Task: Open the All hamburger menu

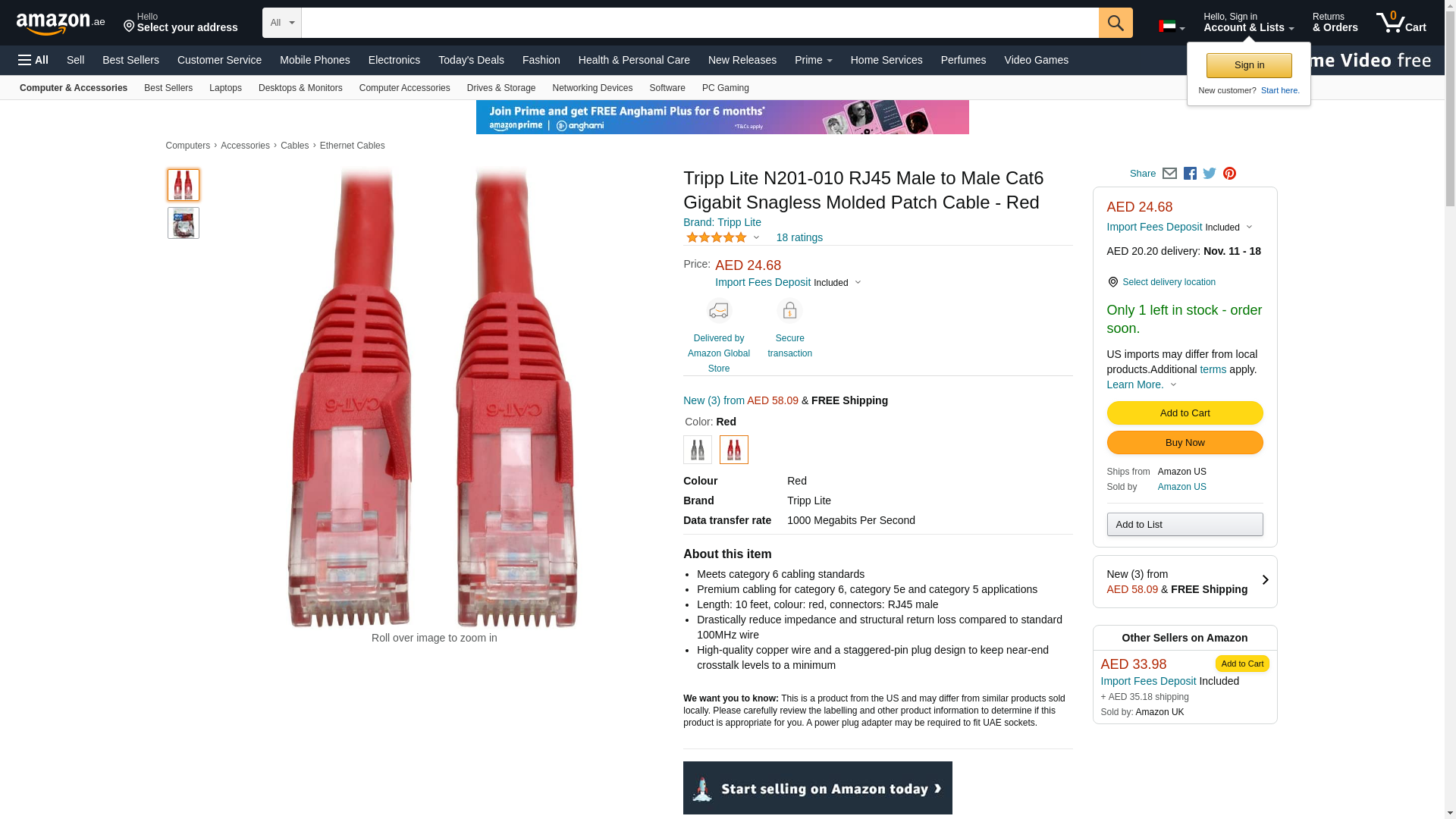Action: coord(33,60)
